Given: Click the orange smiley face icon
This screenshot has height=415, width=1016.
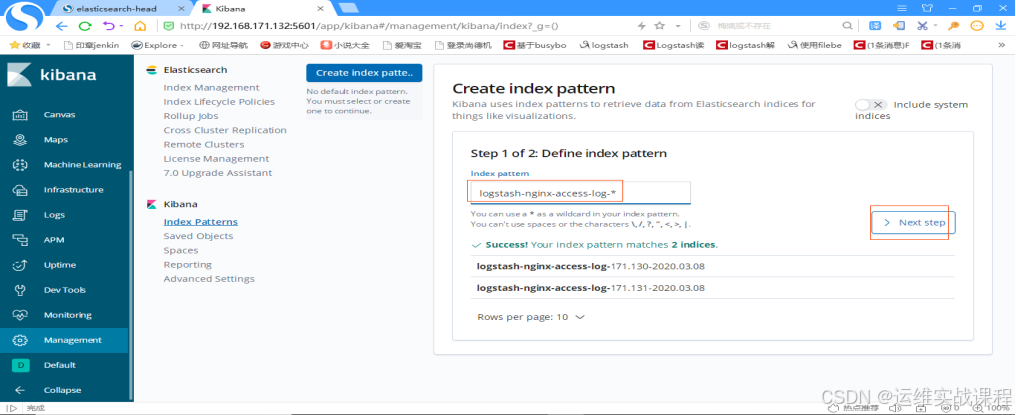Looking at the screenshot, I should click(977, 26).
